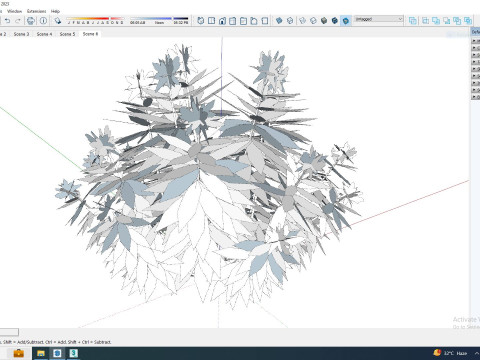Select Outer Shell solid tool

[x=413, y=21]
